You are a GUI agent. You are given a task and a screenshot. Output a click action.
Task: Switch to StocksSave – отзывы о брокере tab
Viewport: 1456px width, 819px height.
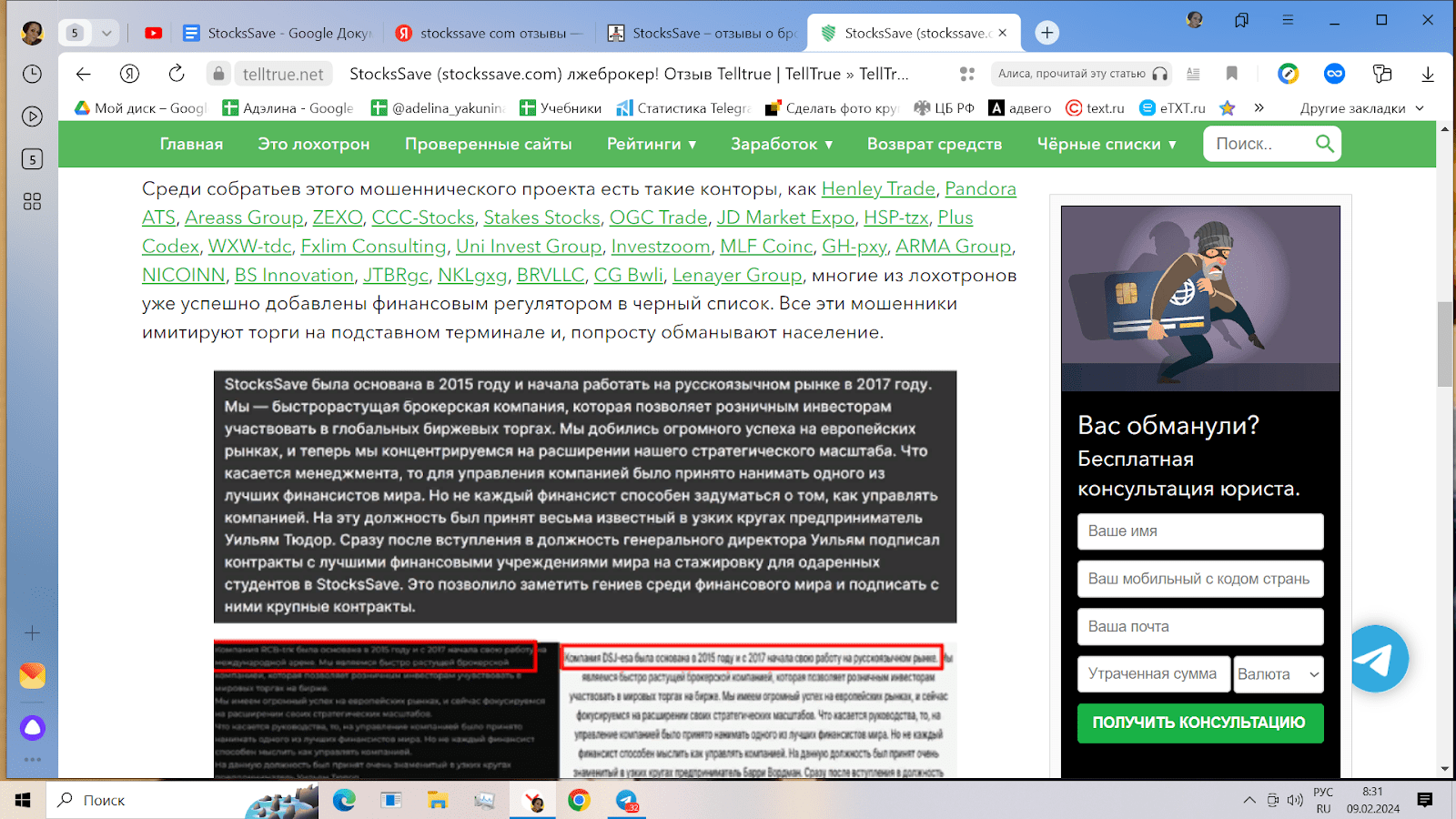701,33
